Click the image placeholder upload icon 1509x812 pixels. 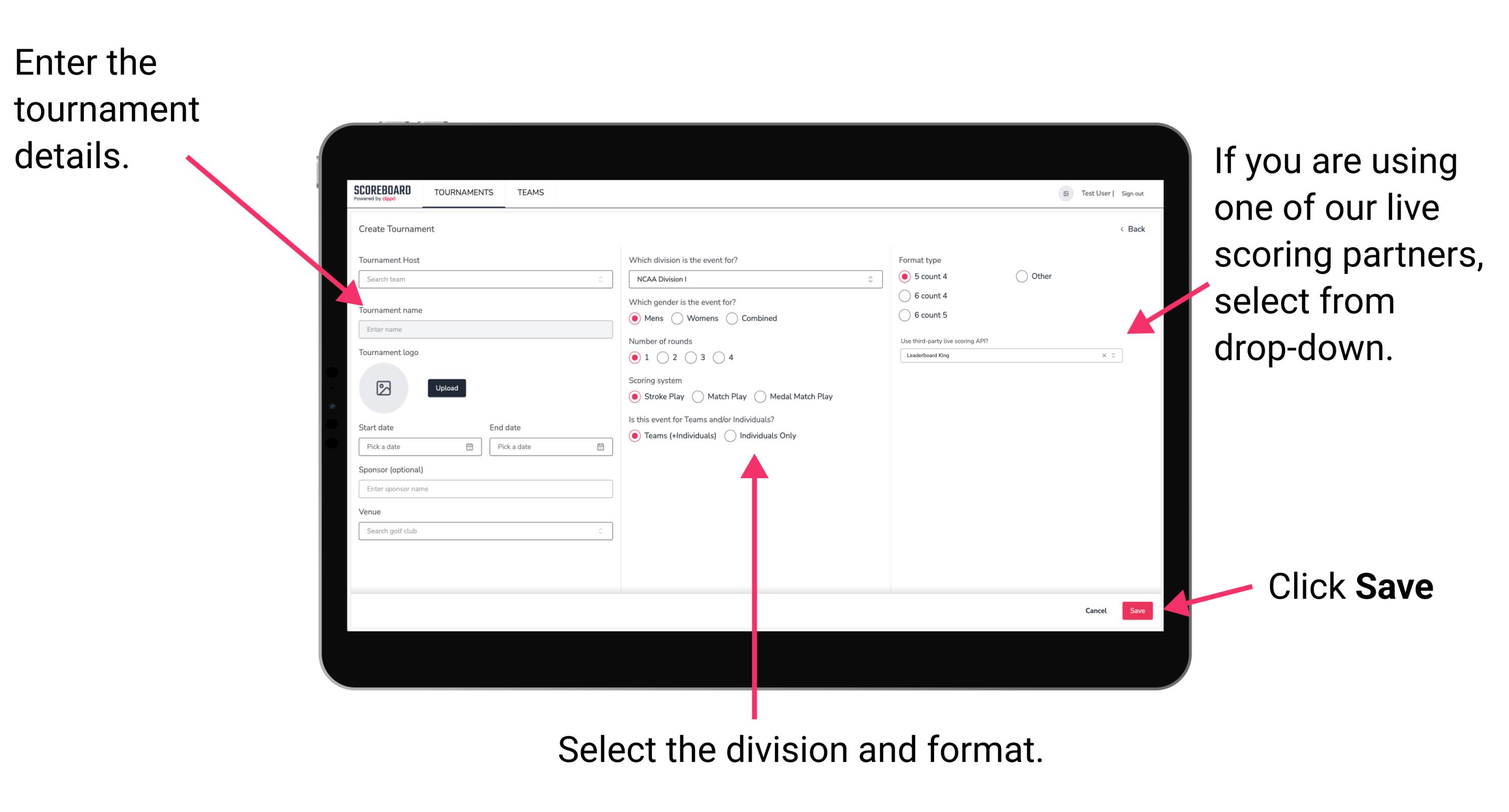tap(385, 387)
